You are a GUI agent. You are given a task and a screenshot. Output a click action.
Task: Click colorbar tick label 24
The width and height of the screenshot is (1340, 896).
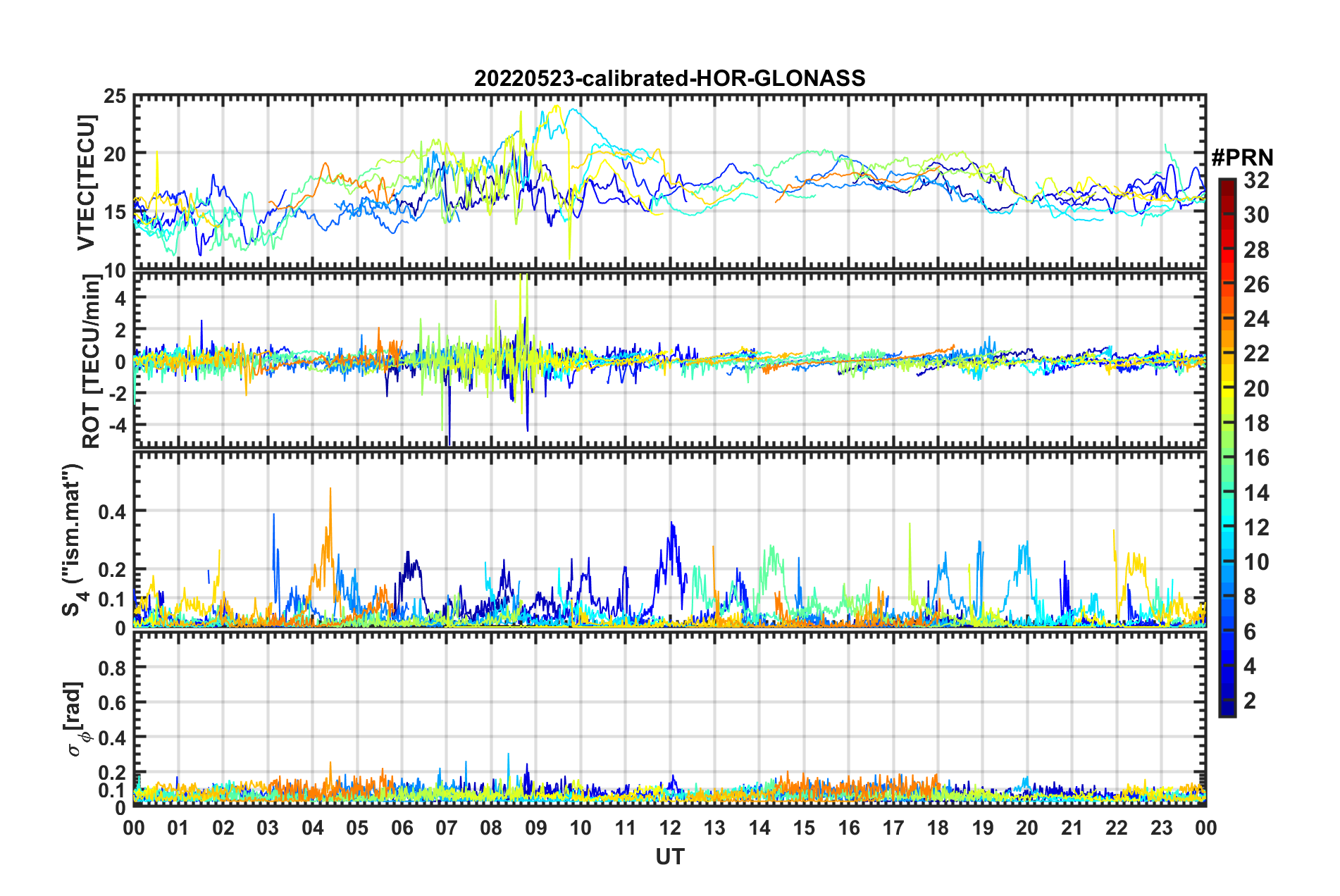click(x=1257, y=319)
